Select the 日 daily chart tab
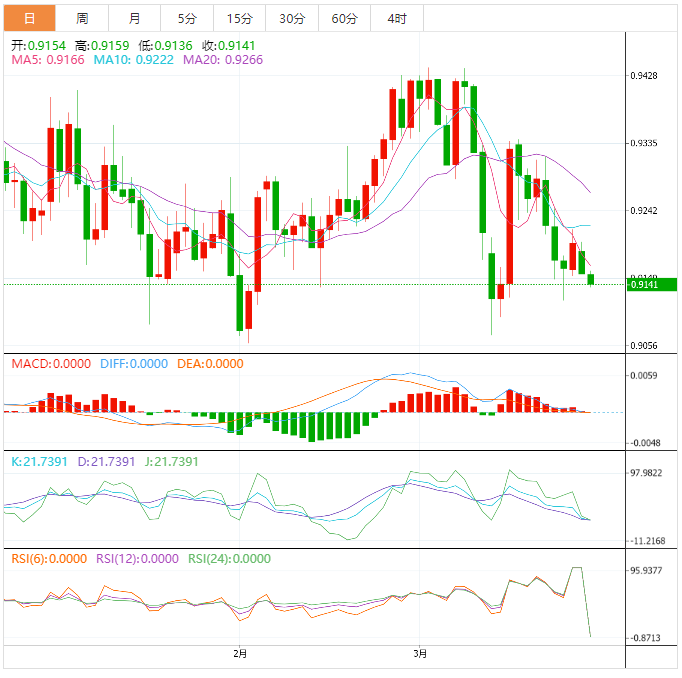Screen dimensions: 682x678 coord(30,18)
